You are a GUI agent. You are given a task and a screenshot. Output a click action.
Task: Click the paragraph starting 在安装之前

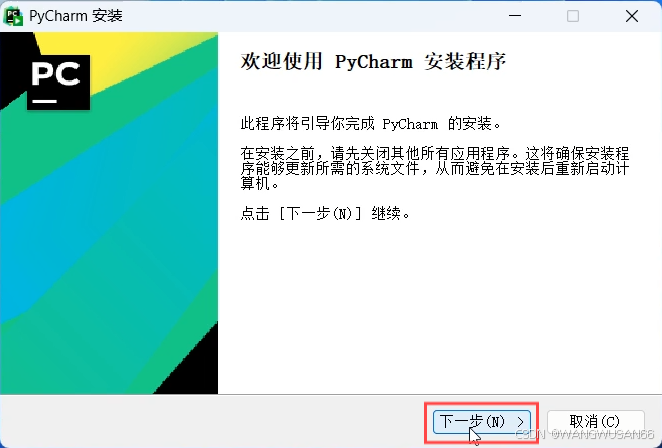pyautogui.click(x=435, y=168)
